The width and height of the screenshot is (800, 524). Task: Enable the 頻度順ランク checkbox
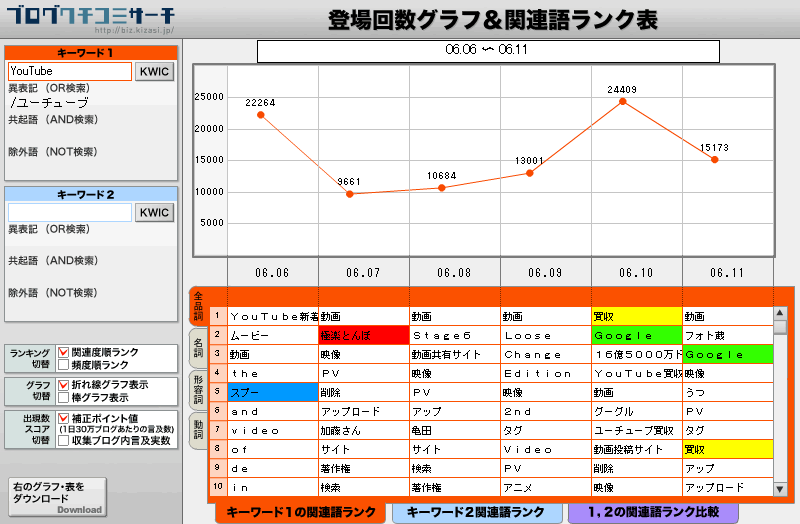point(64,365)
